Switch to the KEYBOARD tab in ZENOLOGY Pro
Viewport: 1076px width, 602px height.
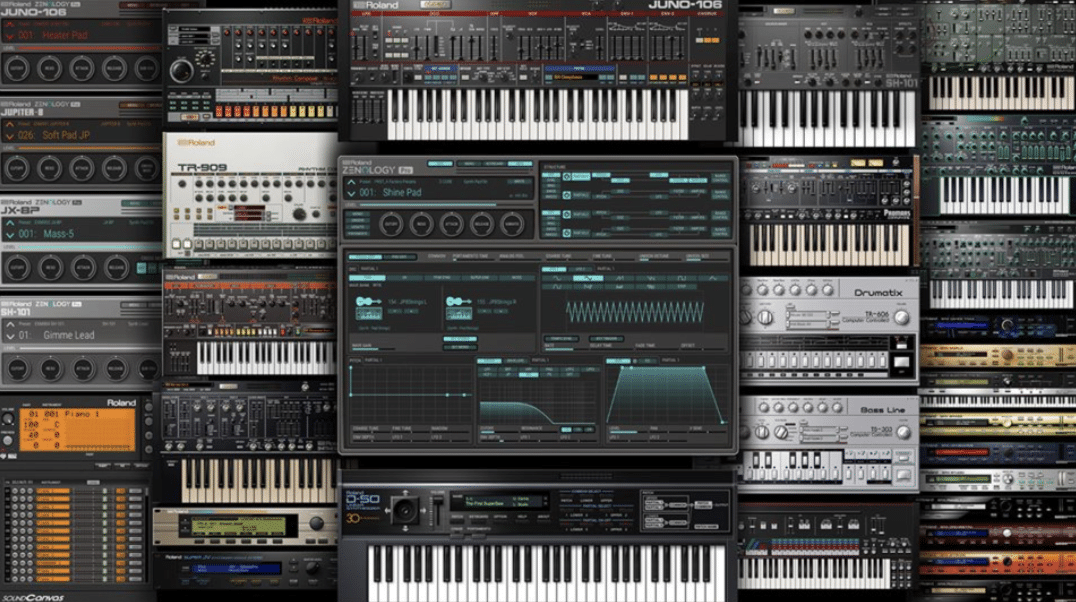pos(494,164)
